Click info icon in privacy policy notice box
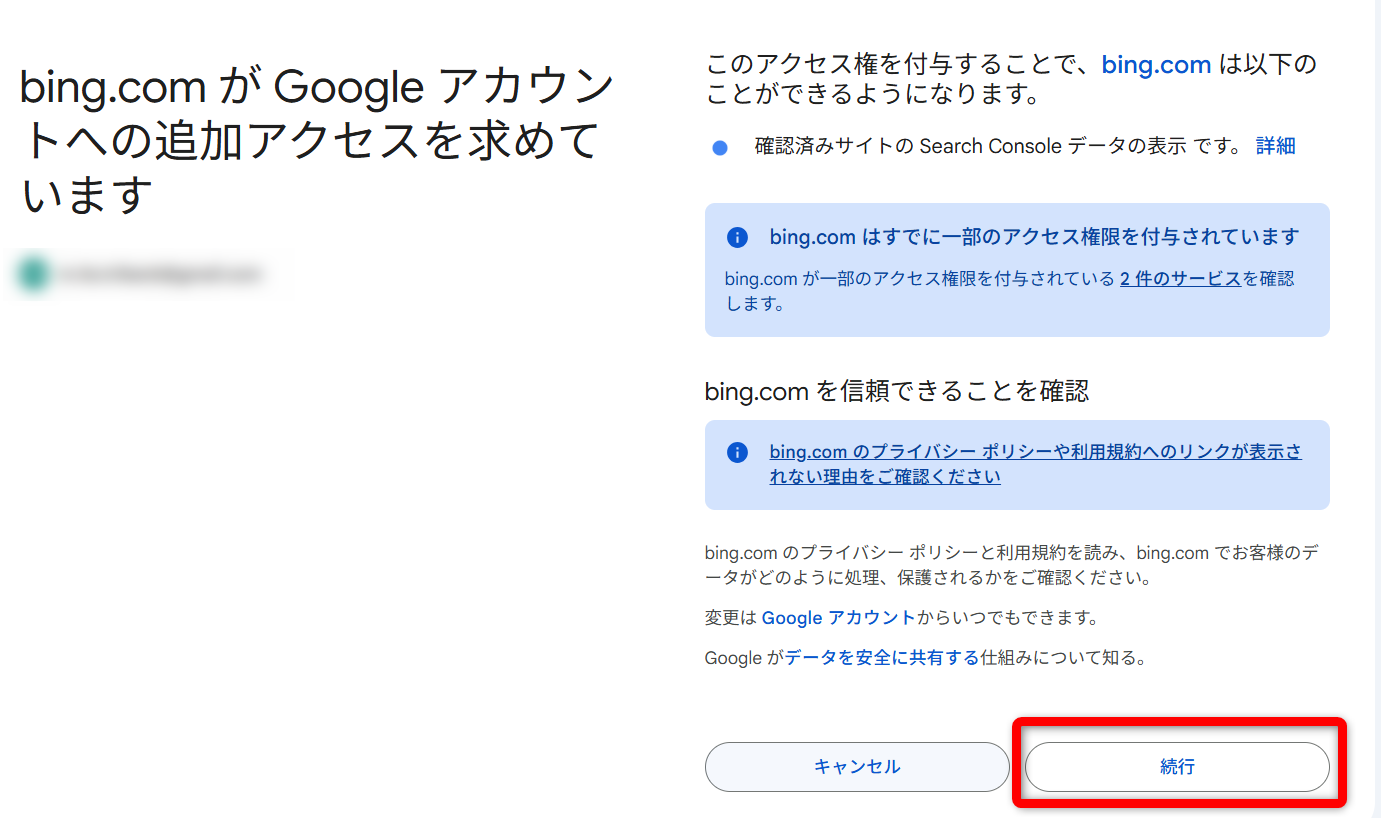1381x818 pixels. (x=737, y=452)
